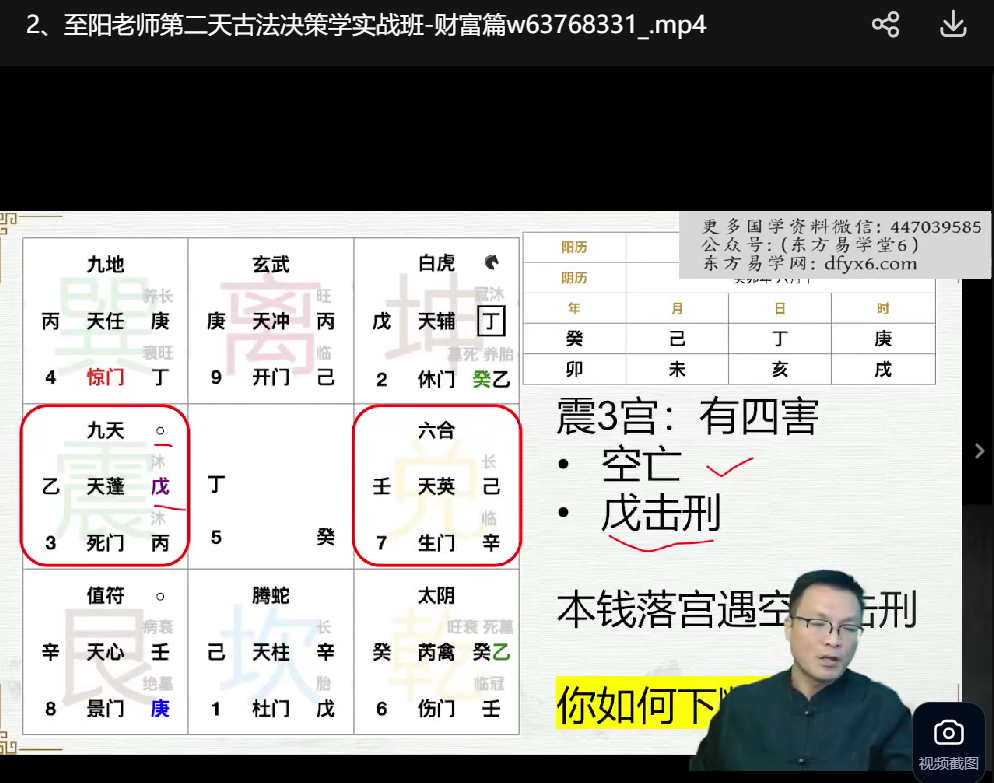Click the video file title text
994x783 pixels.
[x=366, y=25]
